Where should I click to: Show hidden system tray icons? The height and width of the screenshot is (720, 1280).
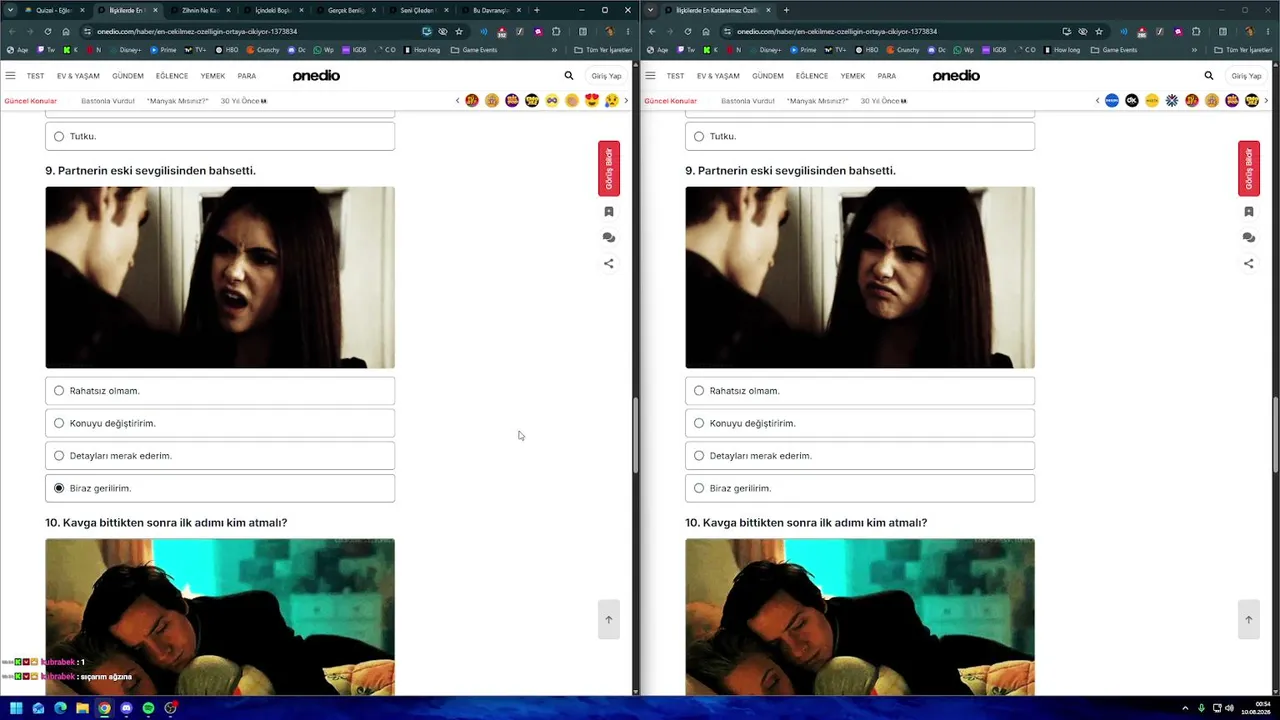[1185, 708]
